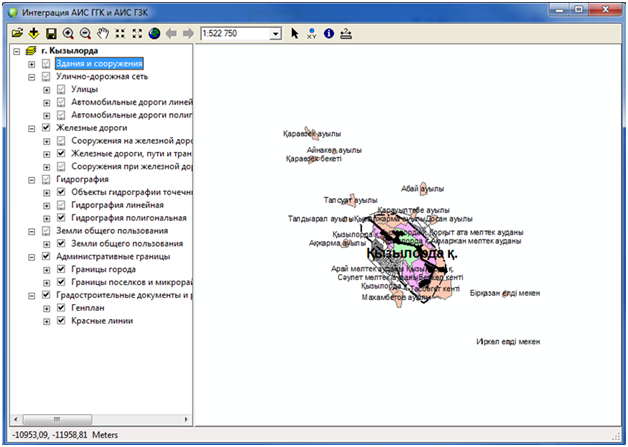
Task: Select the Zoom In magnifier tool
Action: pyautogui.click(x=68, y=33)
